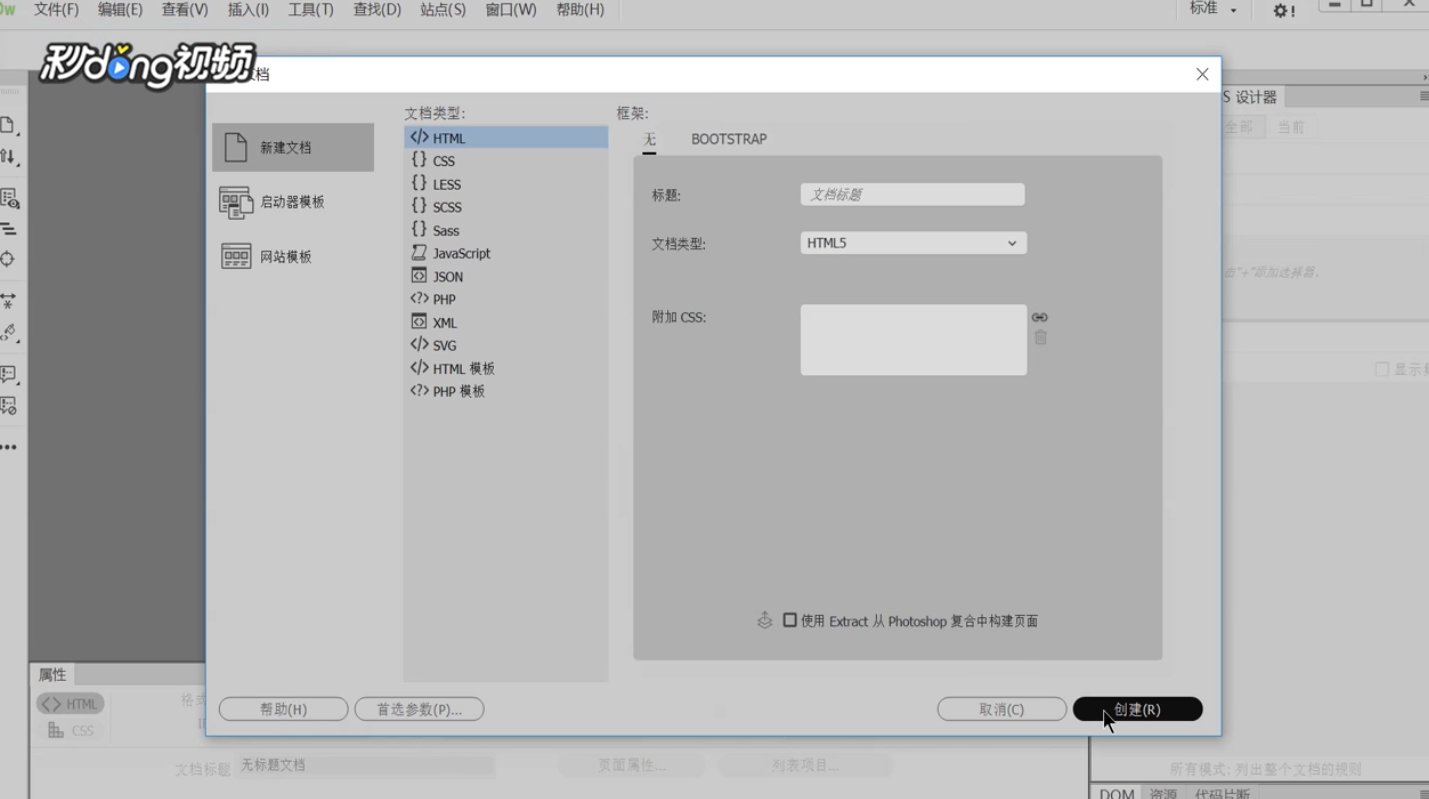Click the remove comment toolbar icon
Viewport: 1429px width, 799px height.
click(x=8, y=405)
